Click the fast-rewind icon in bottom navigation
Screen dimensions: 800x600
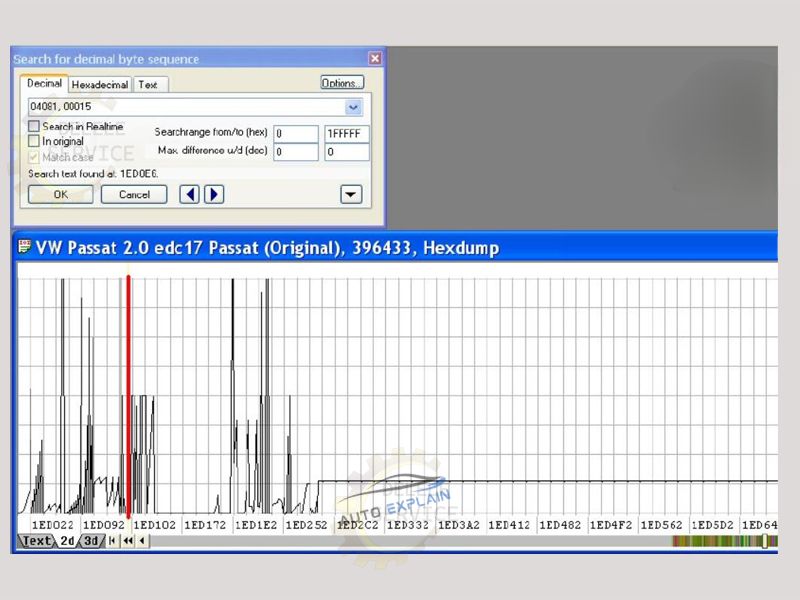[128, 541]
